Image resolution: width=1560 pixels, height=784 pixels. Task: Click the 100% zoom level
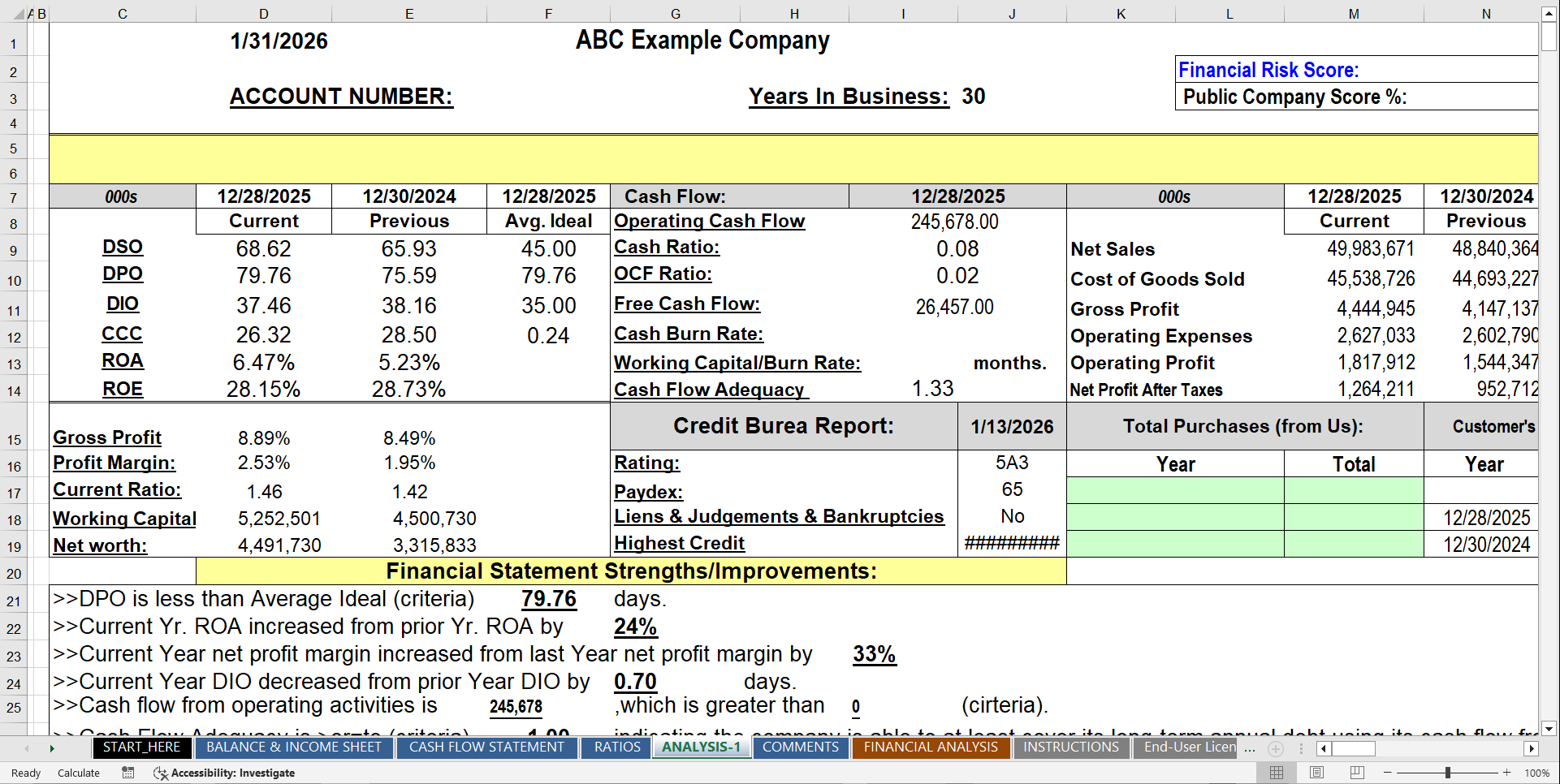click(x=1536, y=773)
